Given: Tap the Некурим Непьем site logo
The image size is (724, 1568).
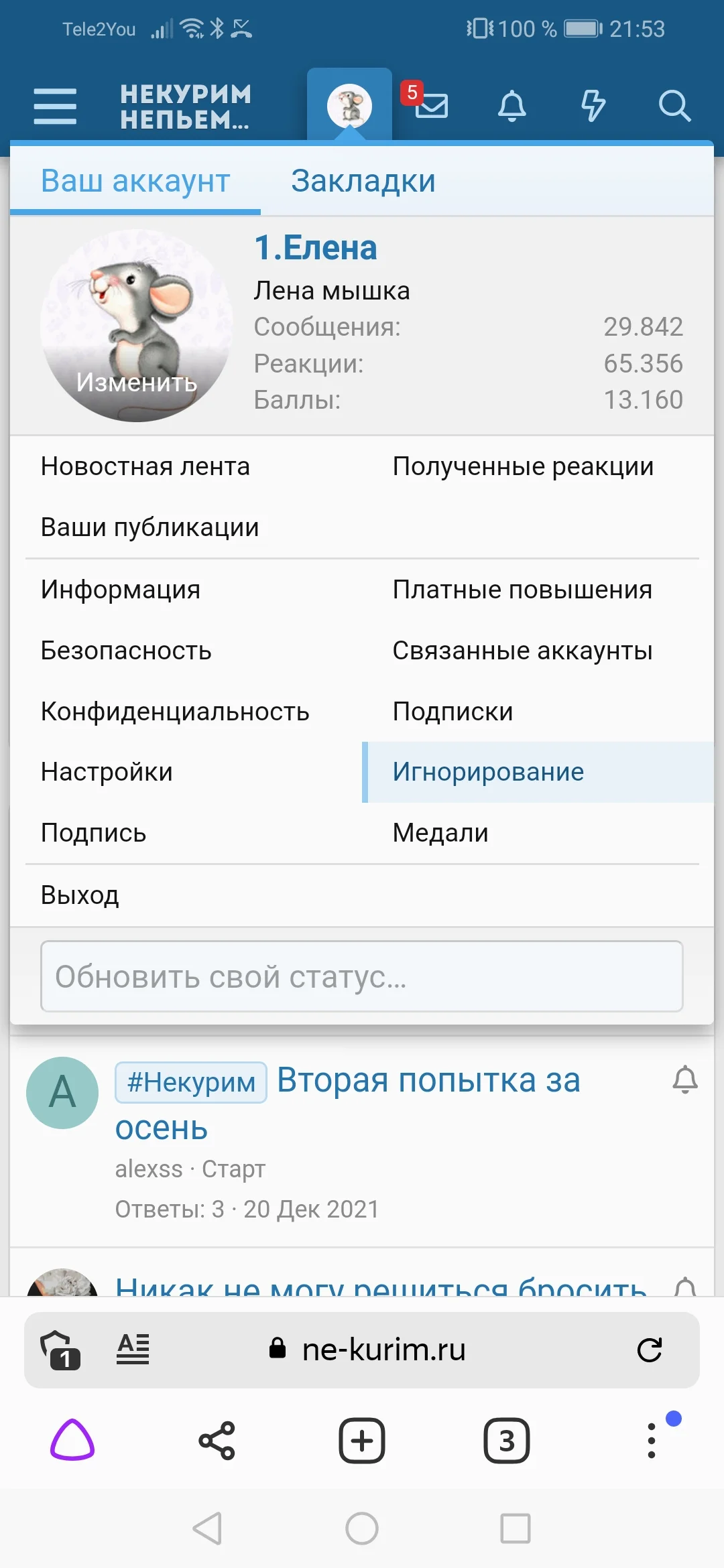Looking at the screenshot, I should [x=186, y=106].
